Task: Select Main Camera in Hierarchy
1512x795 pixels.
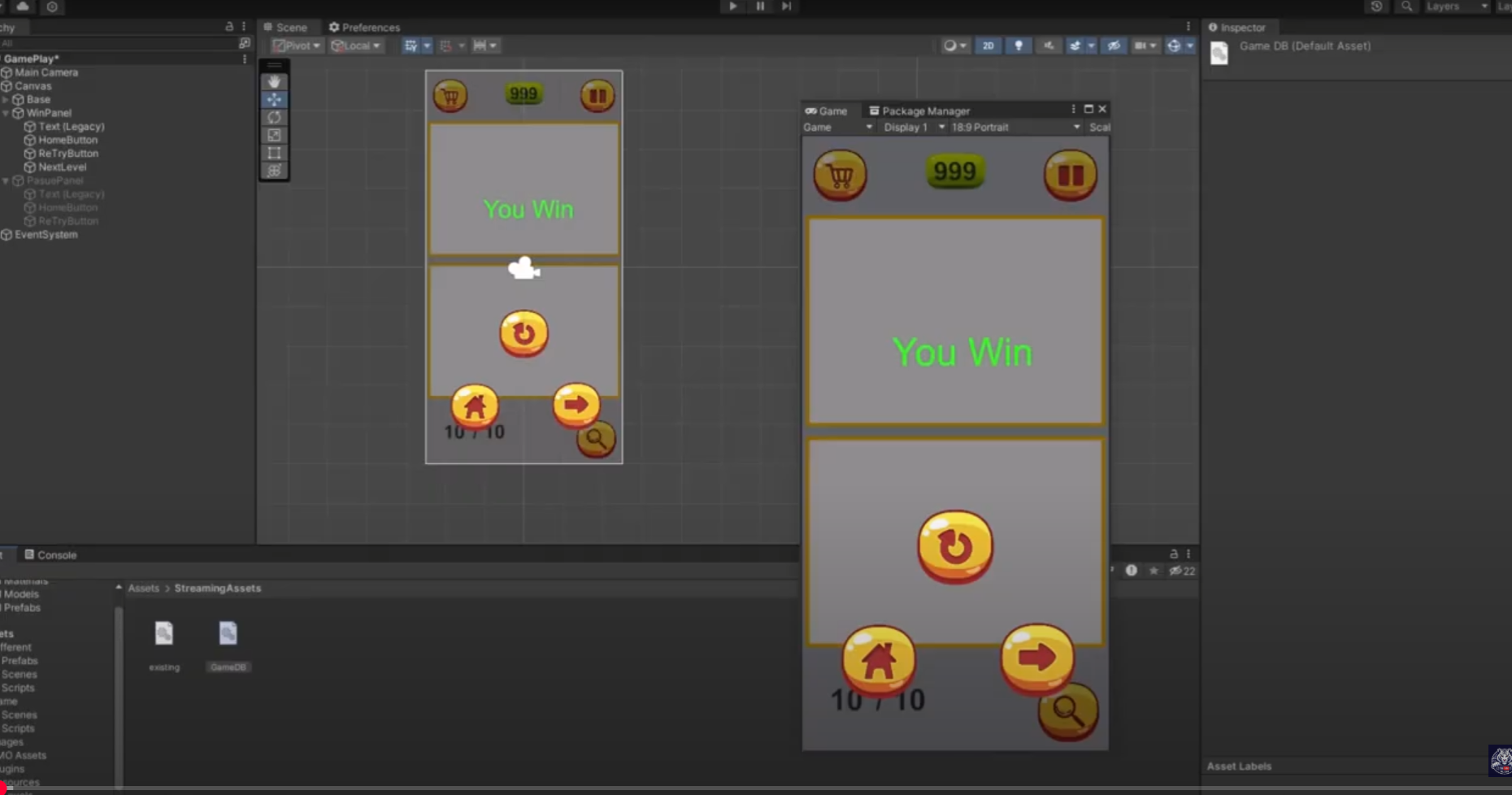Action: (46, 72)
